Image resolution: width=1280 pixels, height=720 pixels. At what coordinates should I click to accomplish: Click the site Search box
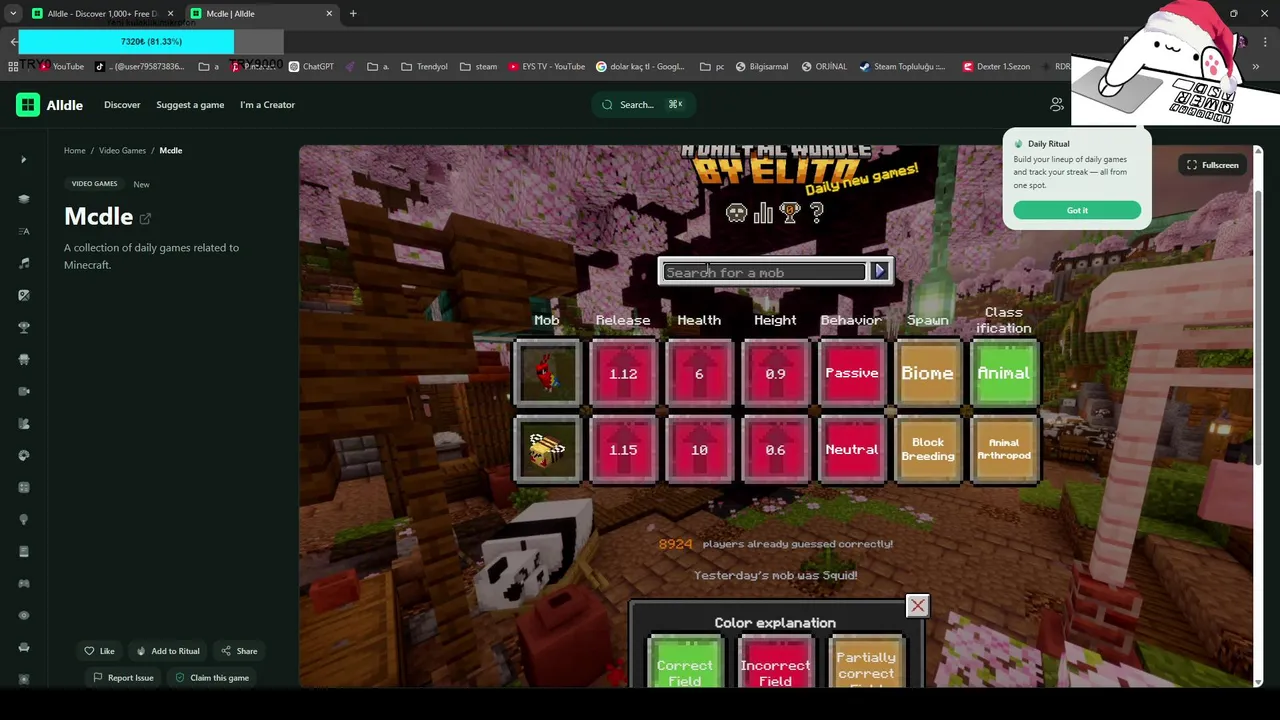(643, 105)
